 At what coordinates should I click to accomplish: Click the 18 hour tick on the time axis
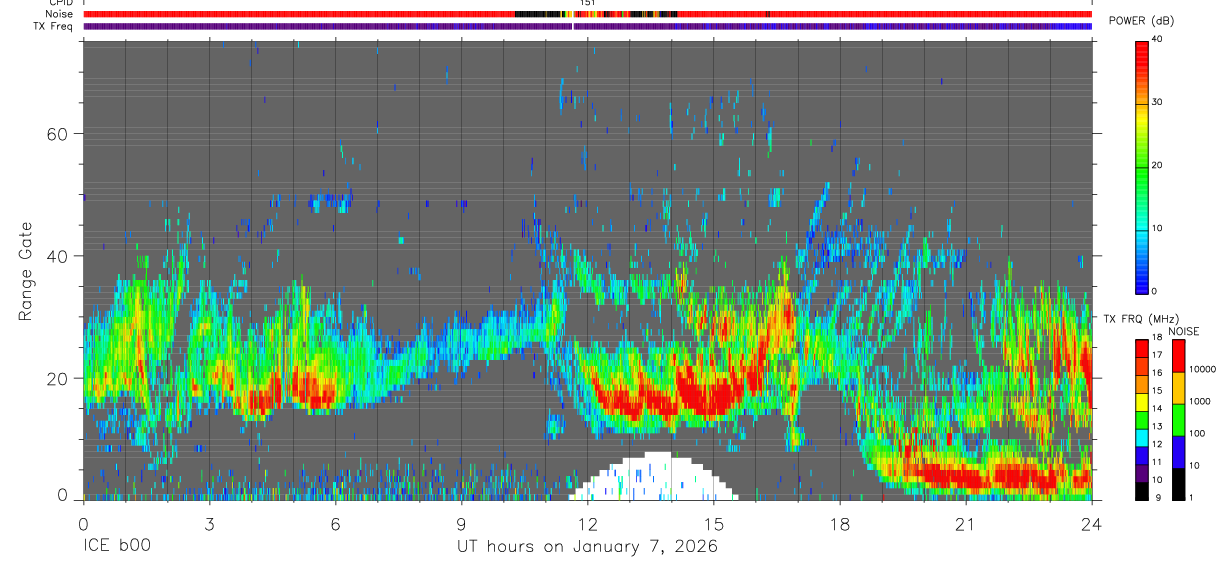click(840, 524)
